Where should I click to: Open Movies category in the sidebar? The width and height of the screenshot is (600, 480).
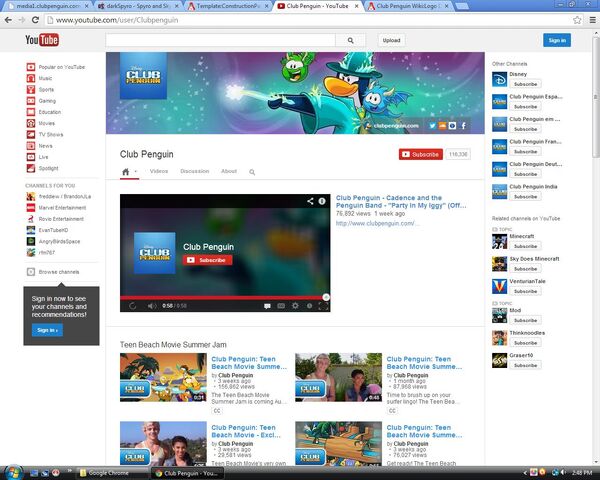[41, 123]
